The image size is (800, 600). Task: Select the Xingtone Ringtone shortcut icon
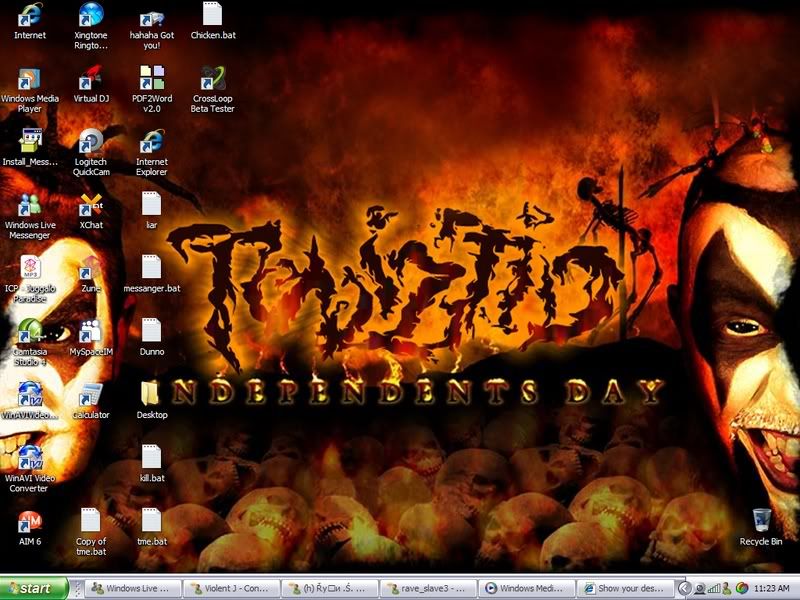[x=91, y=15]
